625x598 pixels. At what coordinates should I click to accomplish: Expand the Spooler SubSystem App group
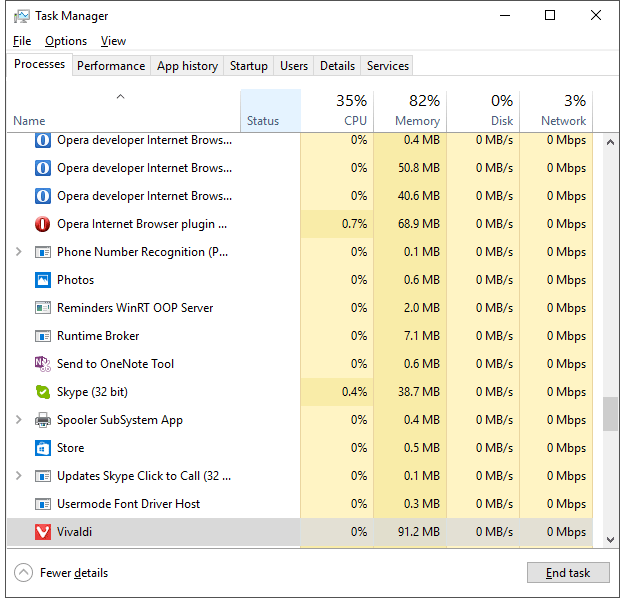click(19, 420)
